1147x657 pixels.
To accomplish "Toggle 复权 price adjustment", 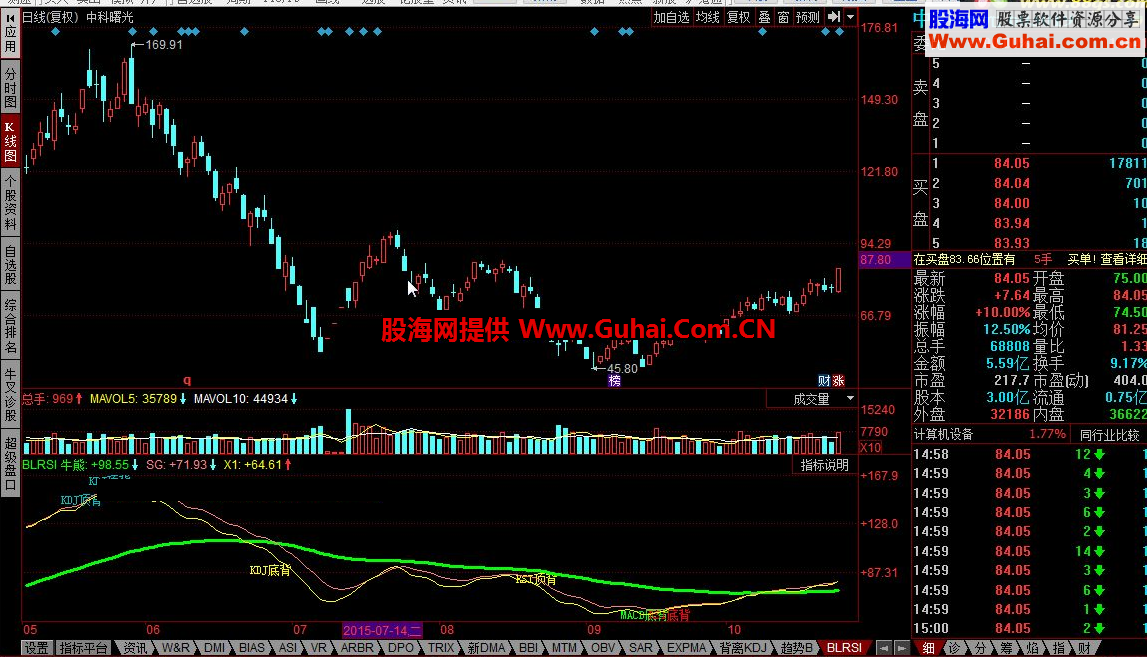I will 739,18.
